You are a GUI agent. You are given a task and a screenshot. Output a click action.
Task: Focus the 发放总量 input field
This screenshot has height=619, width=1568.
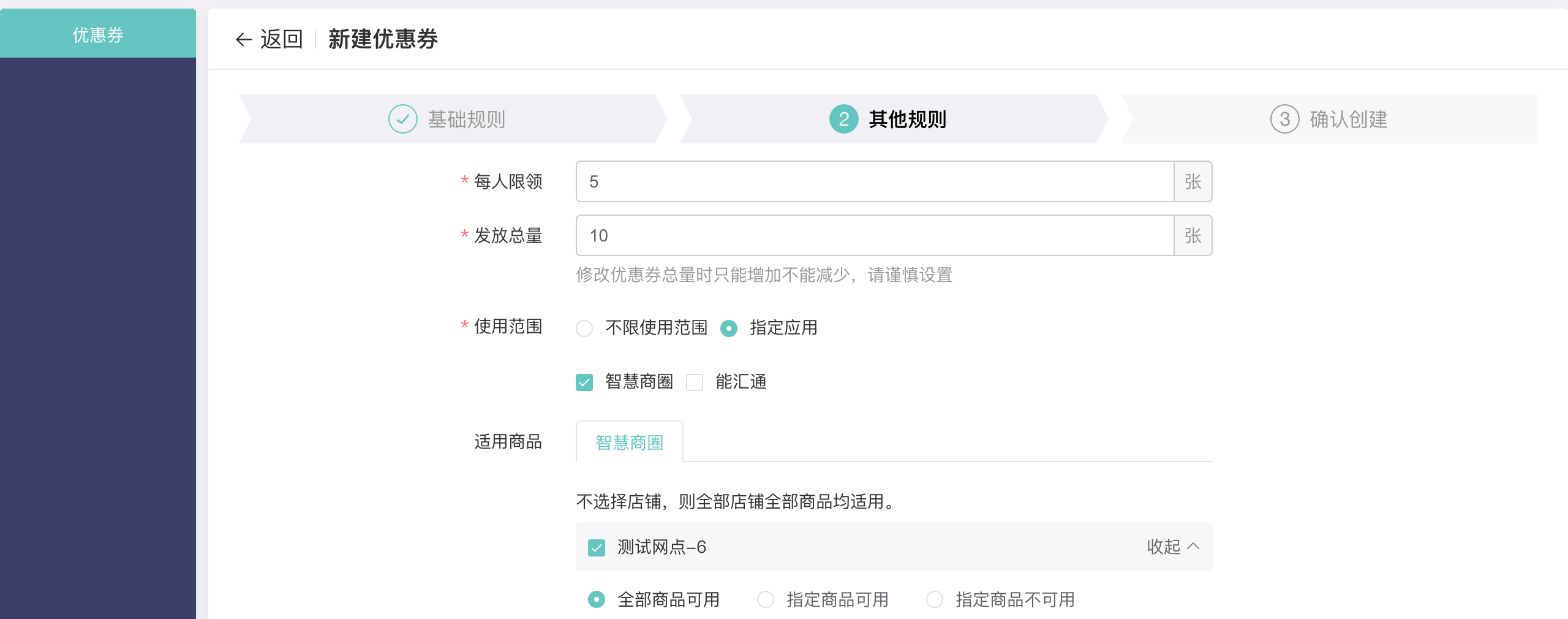875,235
